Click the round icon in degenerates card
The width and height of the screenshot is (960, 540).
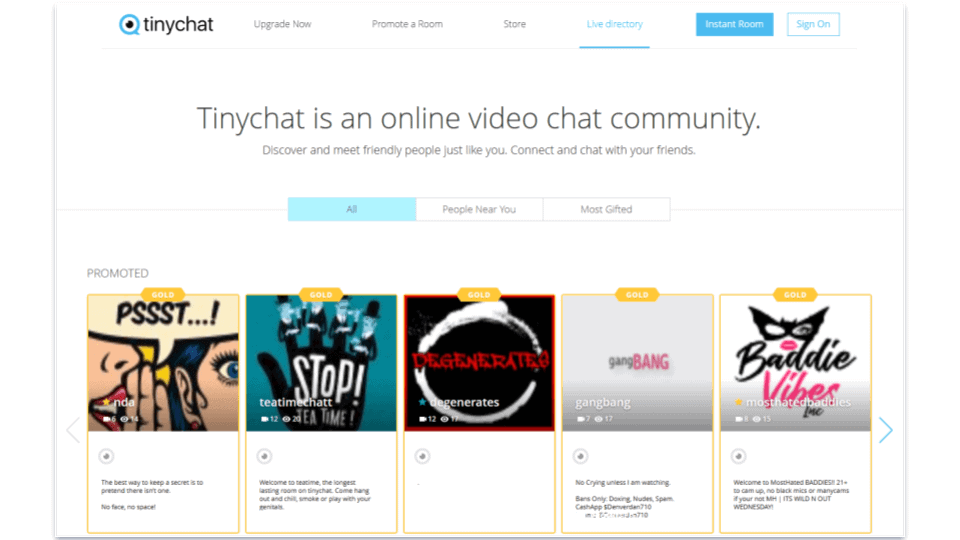[x=422, y=456]
